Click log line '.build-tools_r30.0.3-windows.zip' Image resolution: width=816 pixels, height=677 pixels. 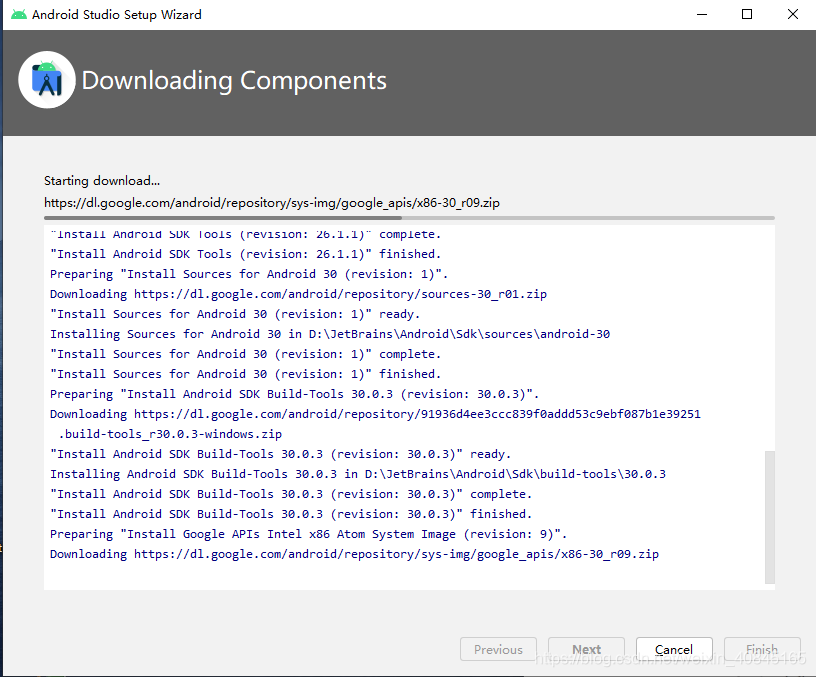[170, 434]
